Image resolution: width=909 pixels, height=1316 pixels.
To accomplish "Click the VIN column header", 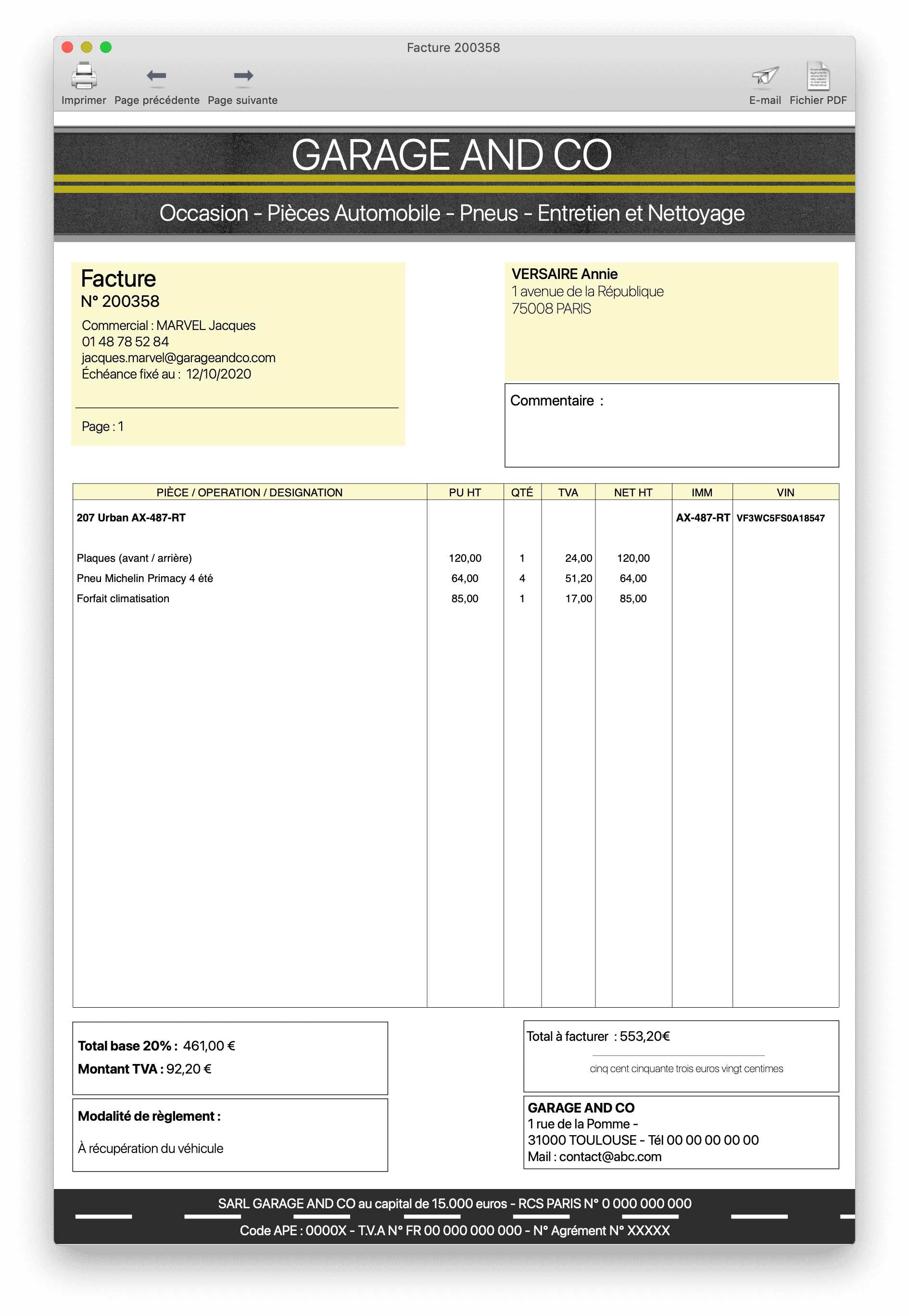I will pyautogui.click(x=785, y=493).
